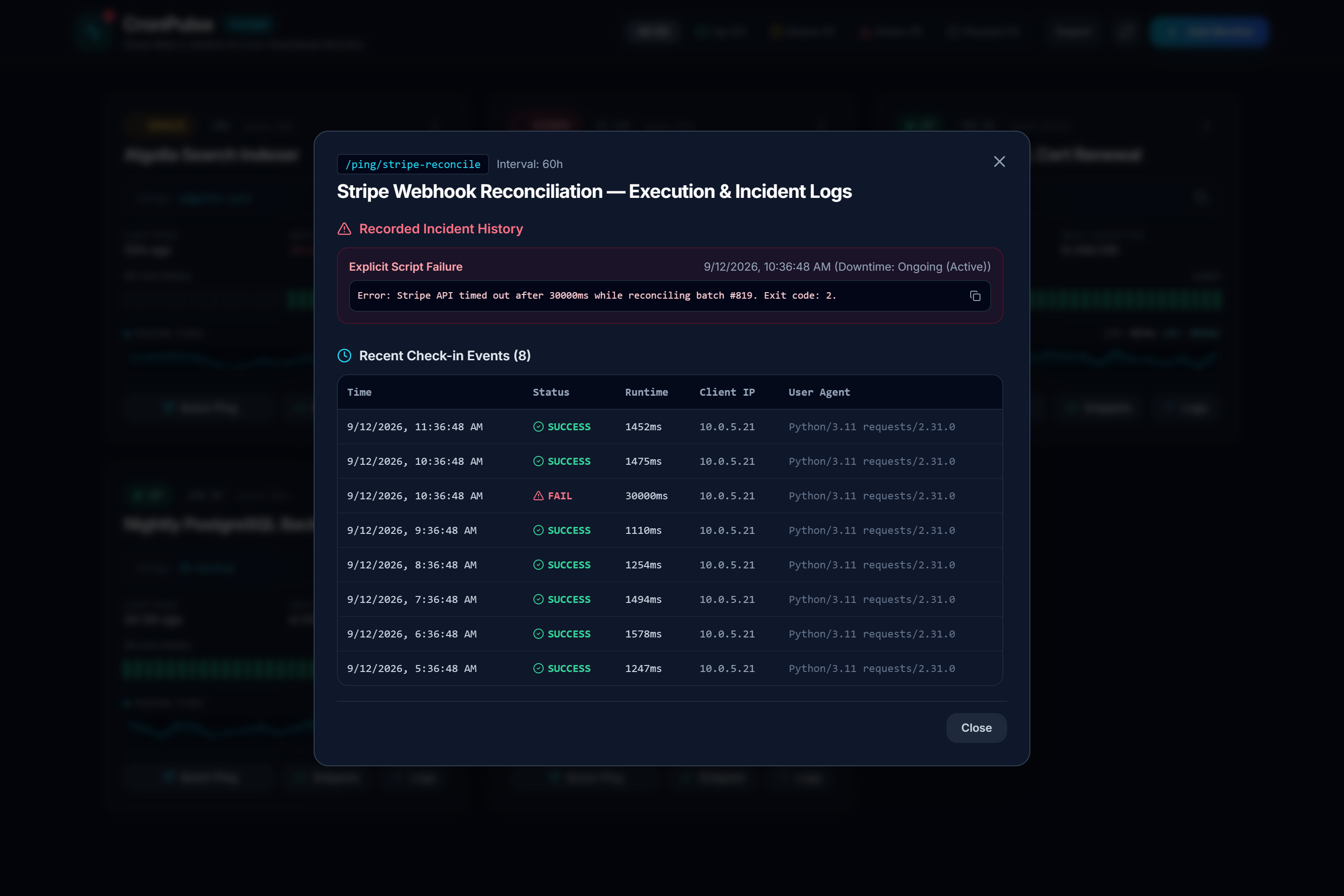The width and height of the screenshot is (1344, 896).
Task: Close the incident logs dialog with X icon
Action: tap(1000, 162)
